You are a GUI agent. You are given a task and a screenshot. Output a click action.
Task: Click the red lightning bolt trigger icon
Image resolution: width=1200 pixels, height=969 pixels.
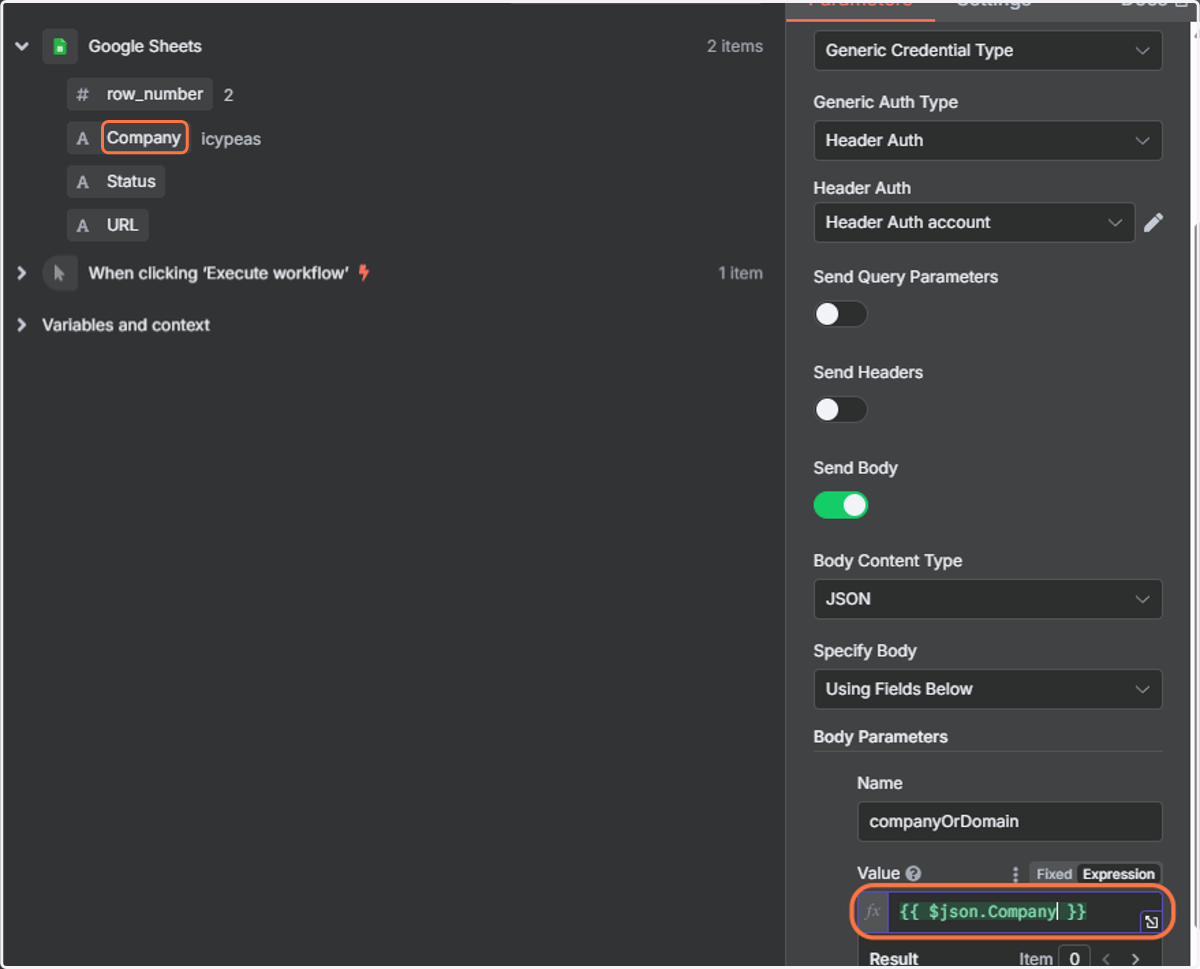(x=364, y=272)
